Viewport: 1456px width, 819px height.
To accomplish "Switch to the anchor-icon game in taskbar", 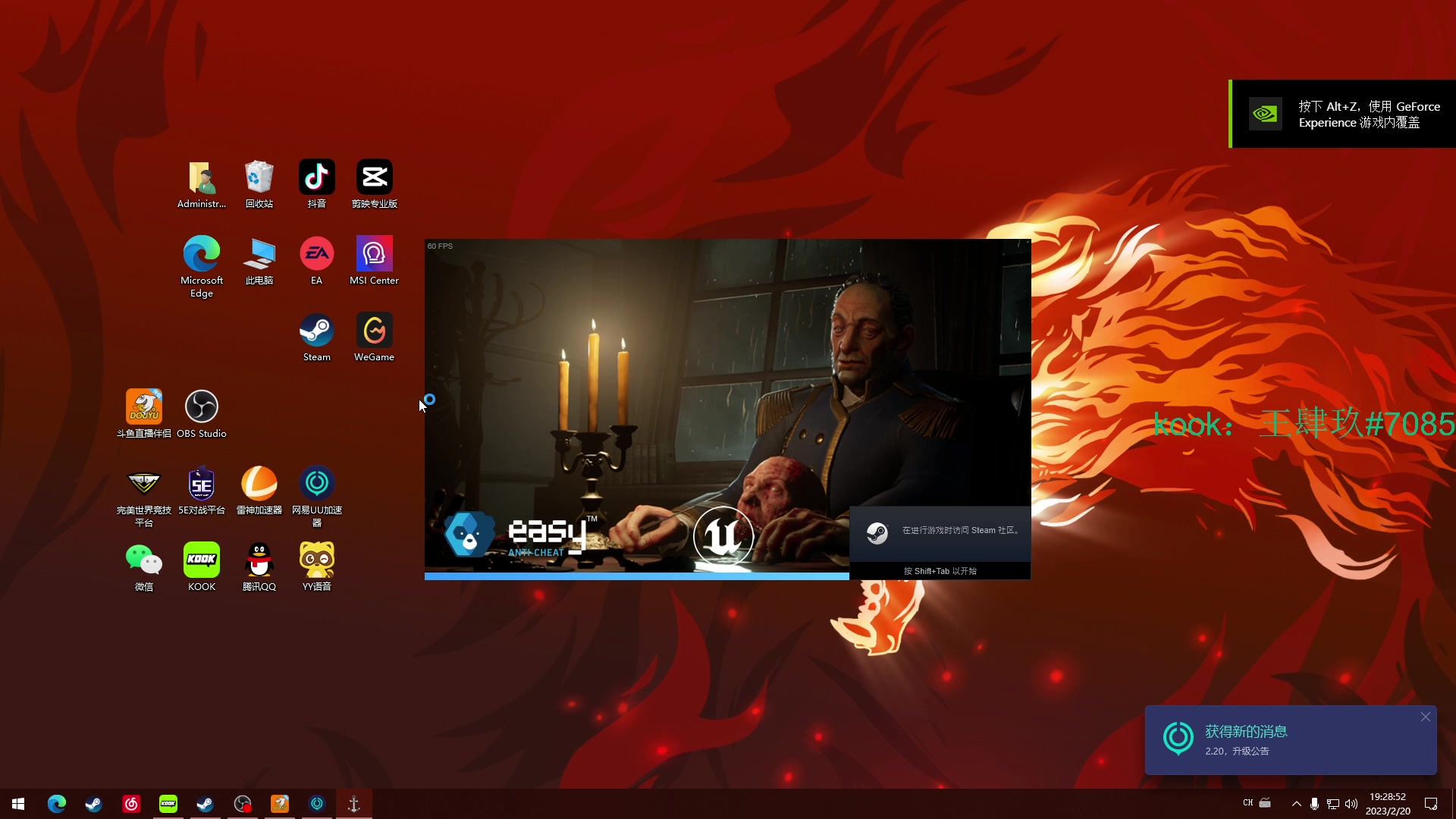I will coord(354,804).
